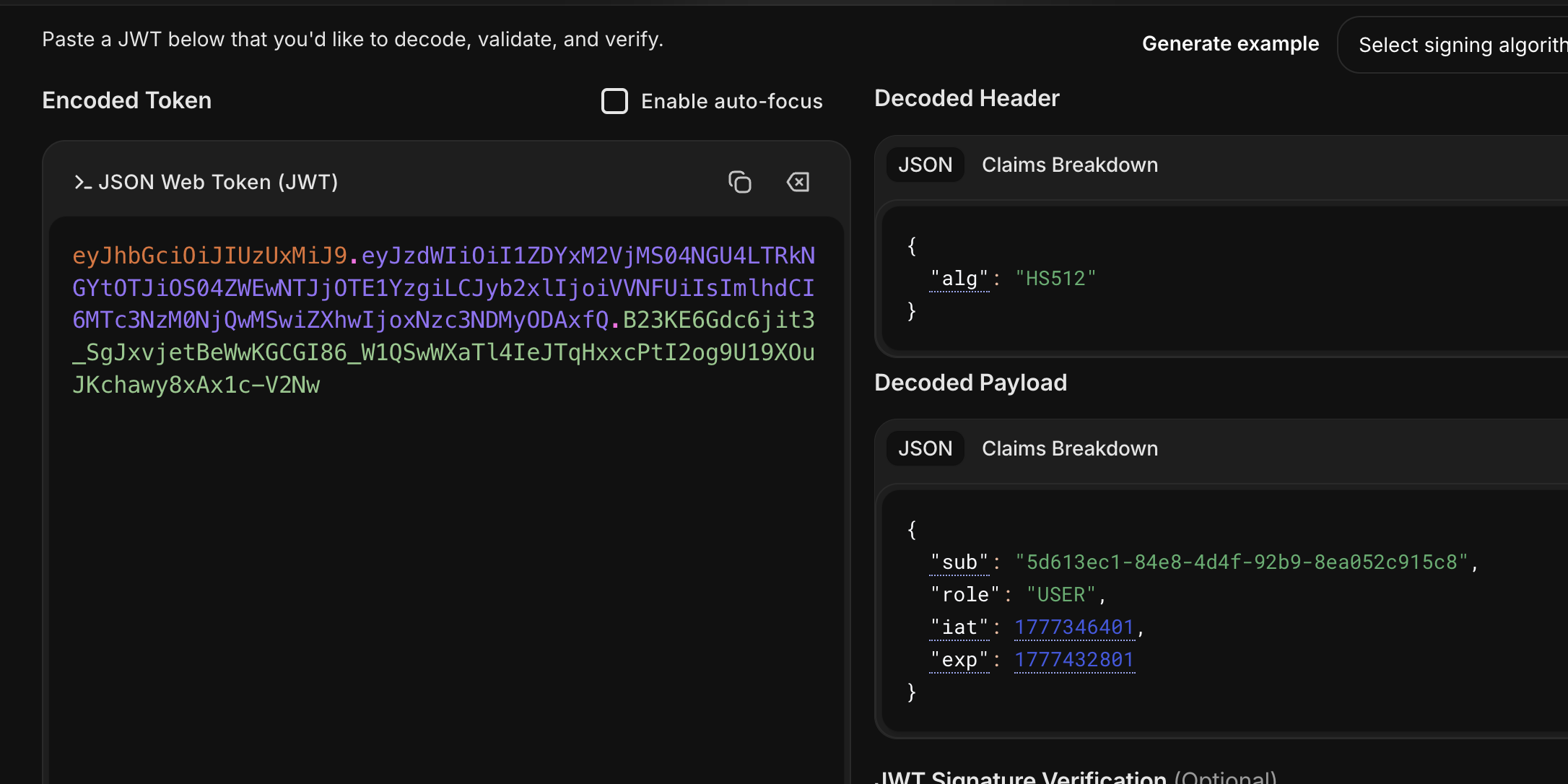Copy the encoded JWT token

pyautogui.click(x=740, y=182)
